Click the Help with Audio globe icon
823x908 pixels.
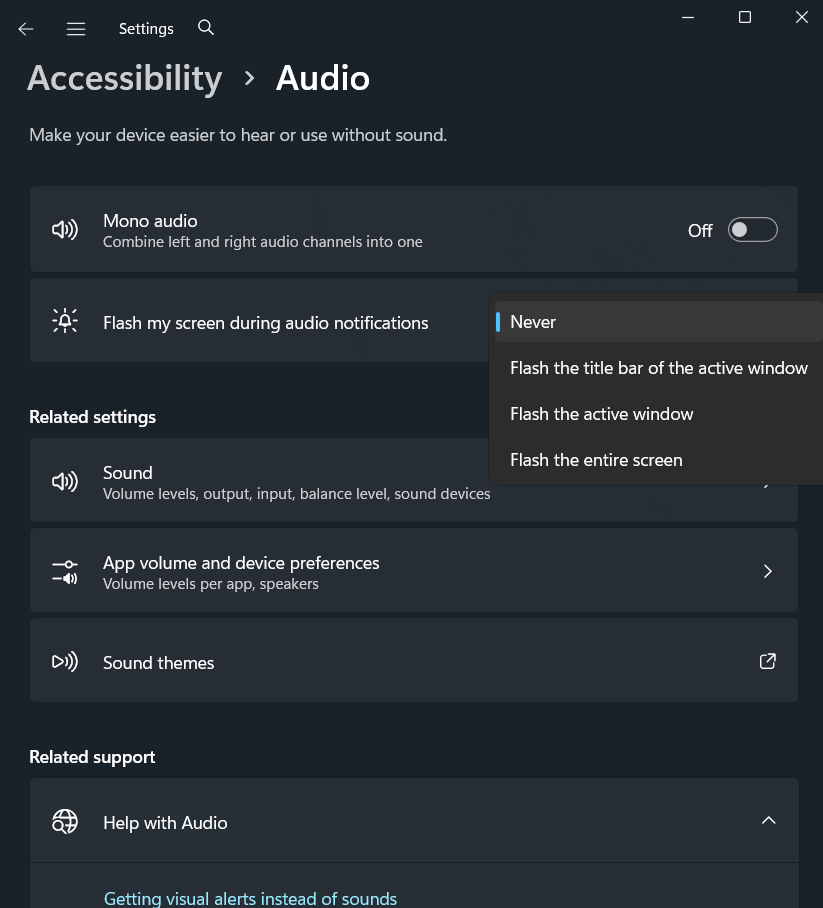(x=65, y=821)
